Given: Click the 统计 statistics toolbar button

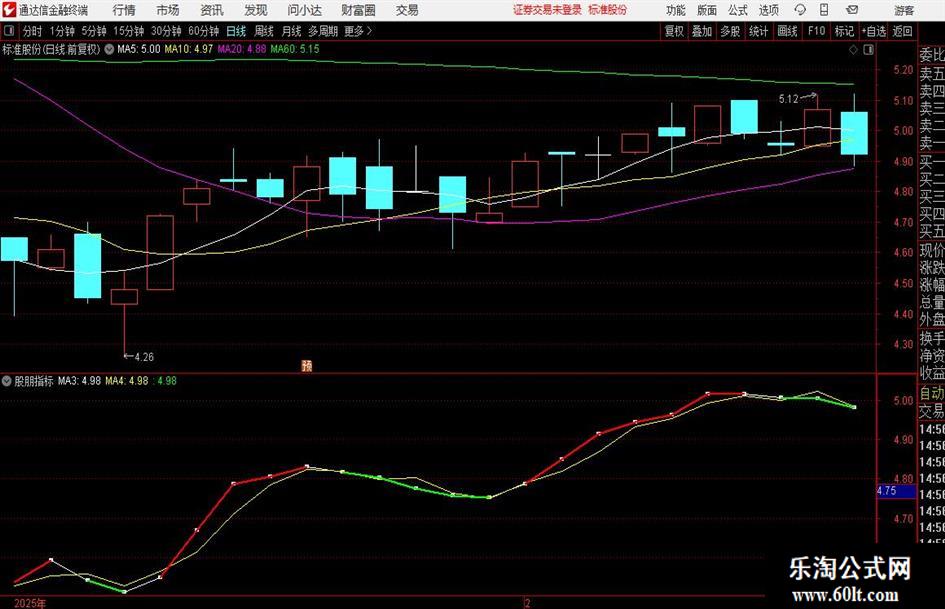Looking at the screenshot, I should [x=758, y=31].
